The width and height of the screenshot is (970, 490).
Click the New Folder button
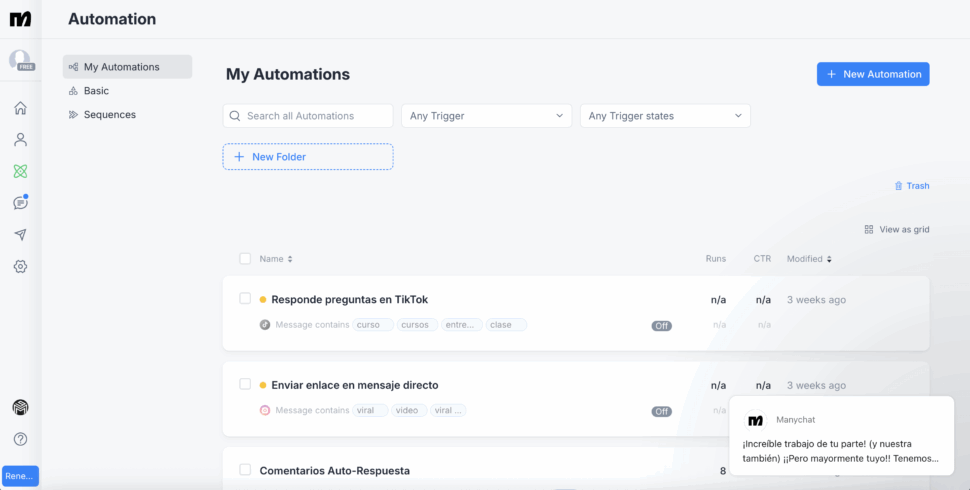click(x=308, y=157)
